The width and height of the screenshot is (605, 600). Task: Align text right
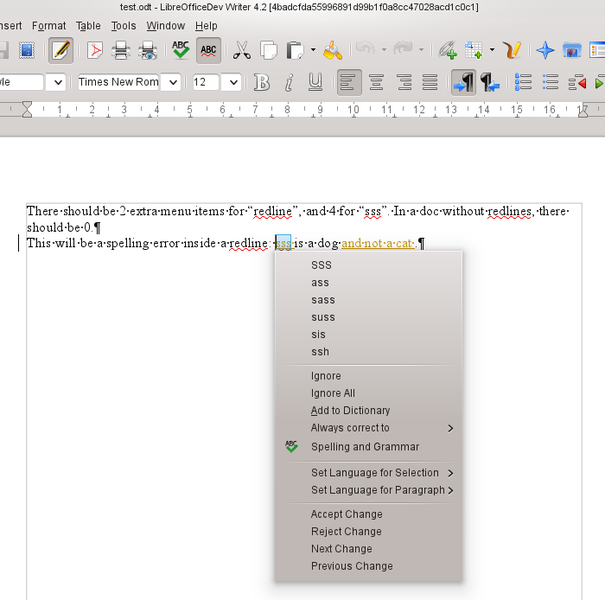pyautogui.click(x=404, y=82)
